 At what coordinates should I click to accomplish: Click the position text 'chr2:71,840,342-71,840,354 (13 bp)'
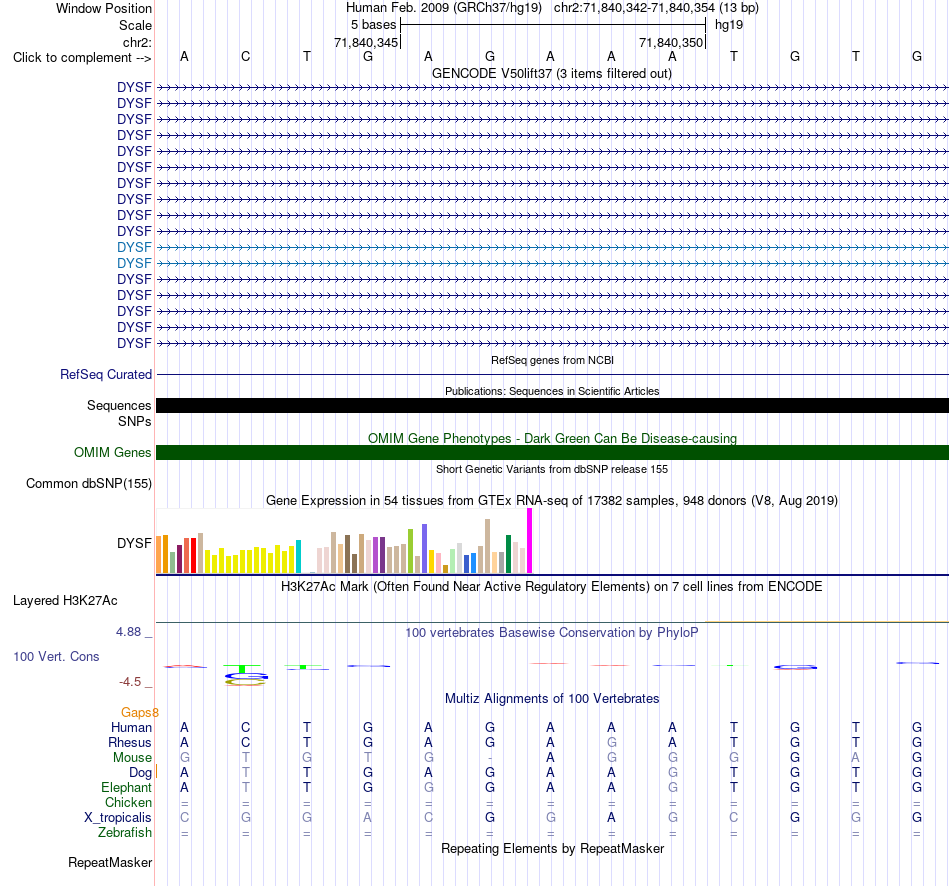tap(656, 8)
